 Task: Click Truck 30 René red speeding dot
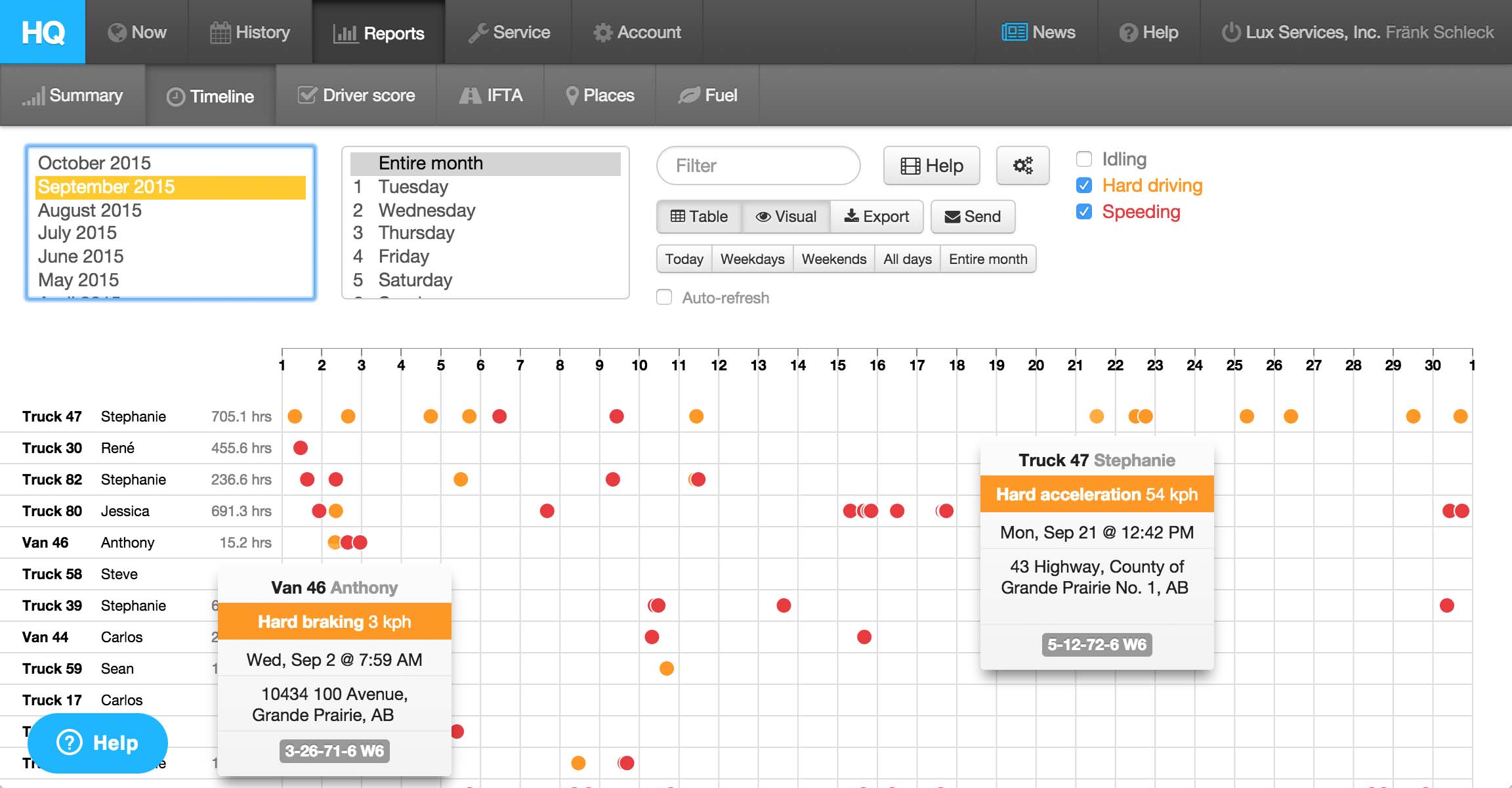(301, 448)
